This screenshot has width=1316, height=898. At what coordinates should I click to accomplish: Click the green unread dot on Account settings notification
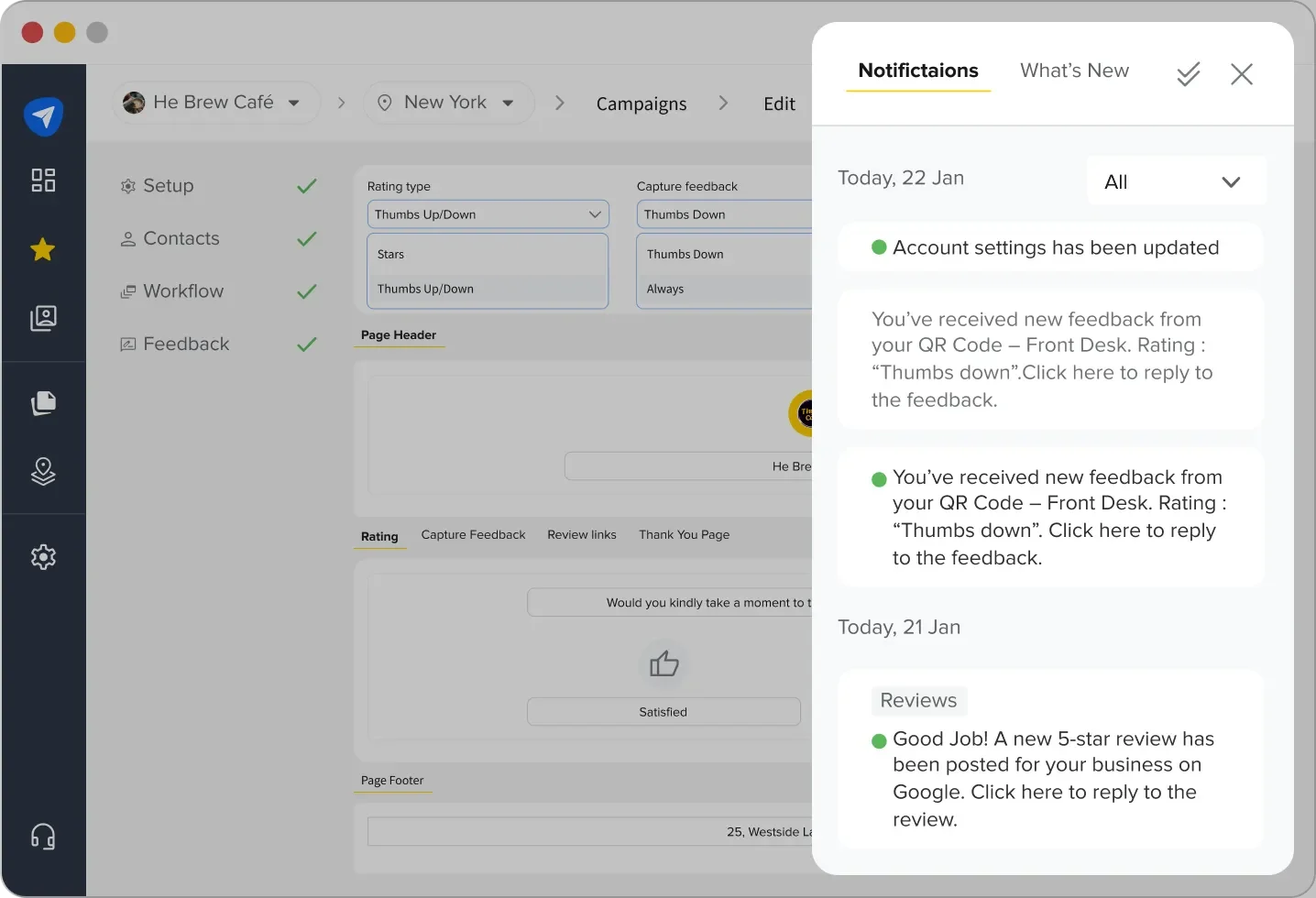879,246
